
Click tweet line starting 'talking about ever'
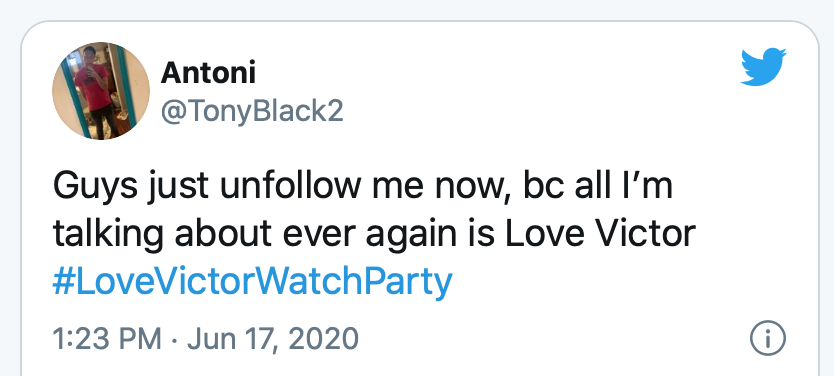(x=374, y=236)
